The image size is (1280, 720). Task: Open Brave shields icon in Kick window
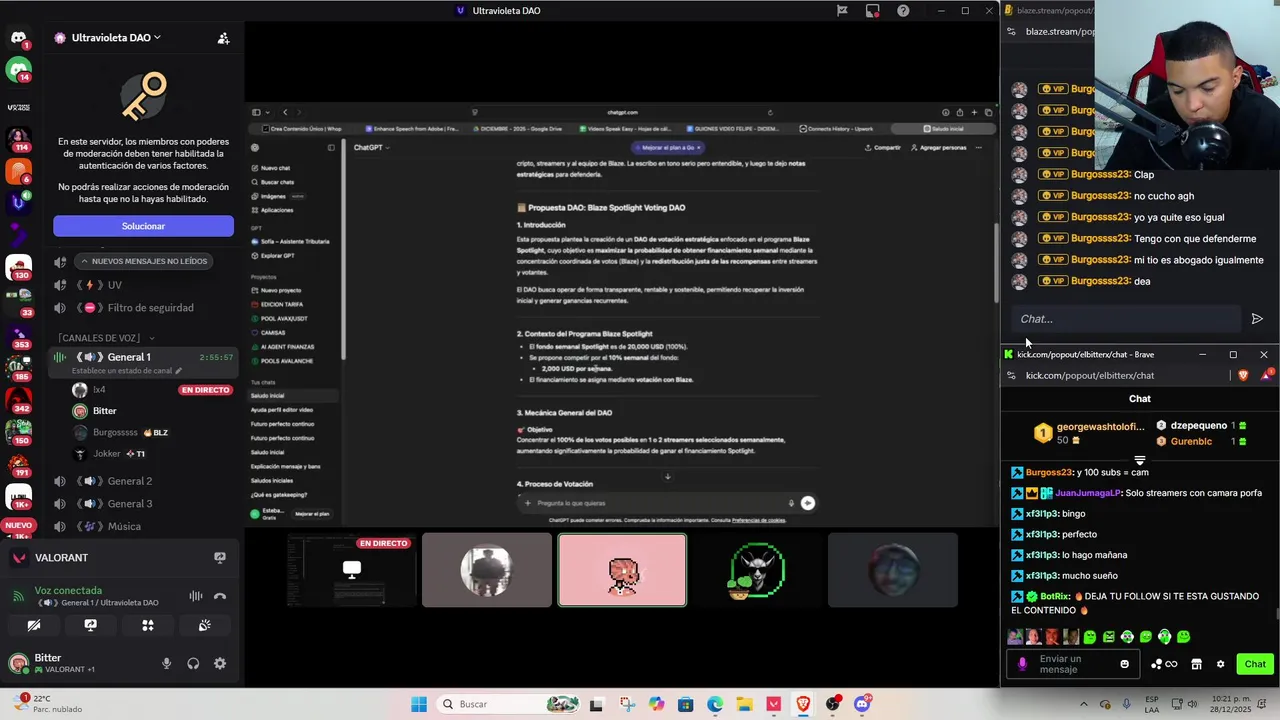click(1243, 375)
